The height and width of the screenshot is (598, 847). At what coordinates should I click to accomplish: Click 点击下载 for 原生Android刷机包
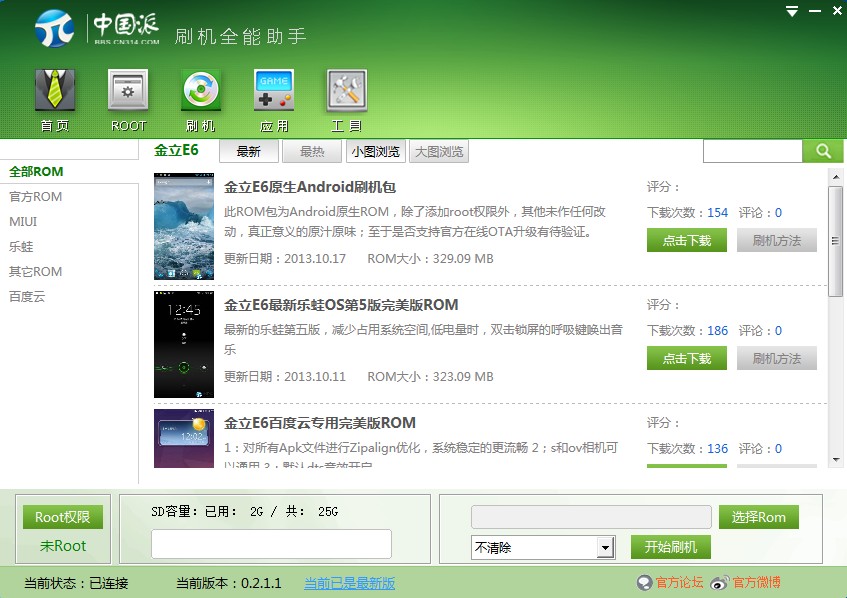tap(687, 240)
